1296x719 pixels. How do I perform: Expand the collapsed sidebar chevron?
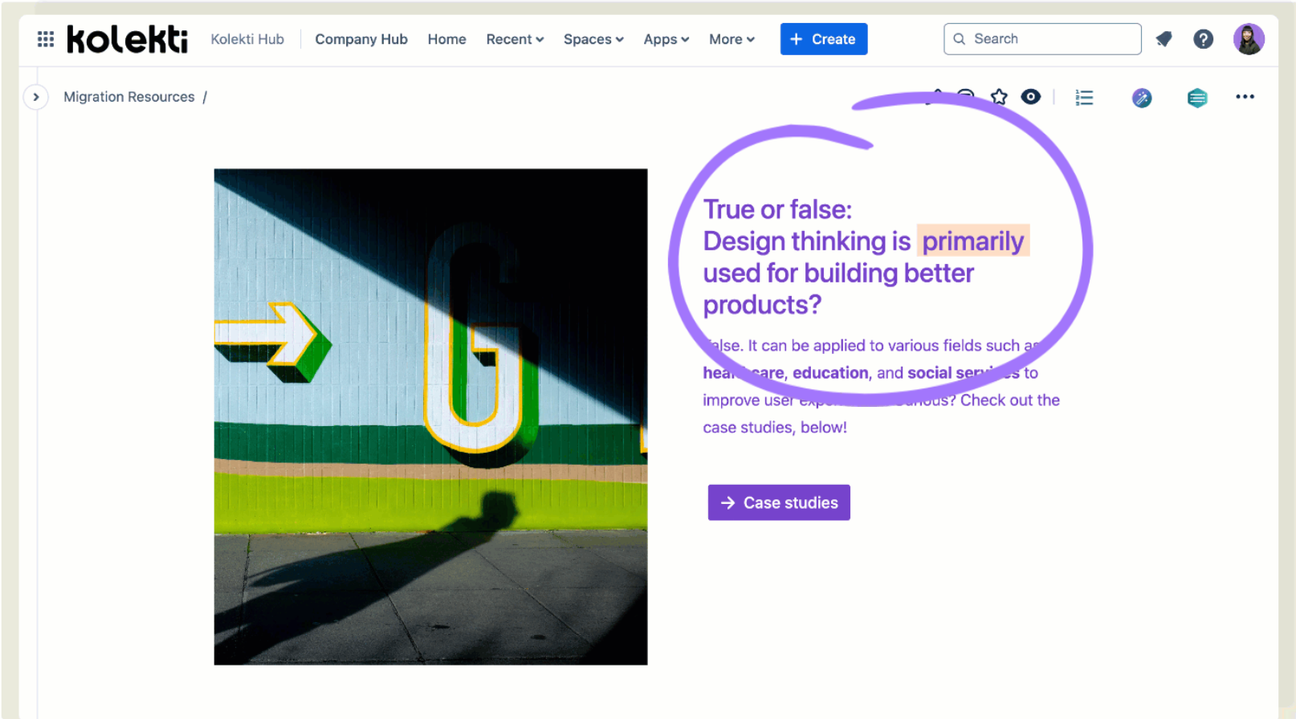pyautogui.click(x=36, y=96)
